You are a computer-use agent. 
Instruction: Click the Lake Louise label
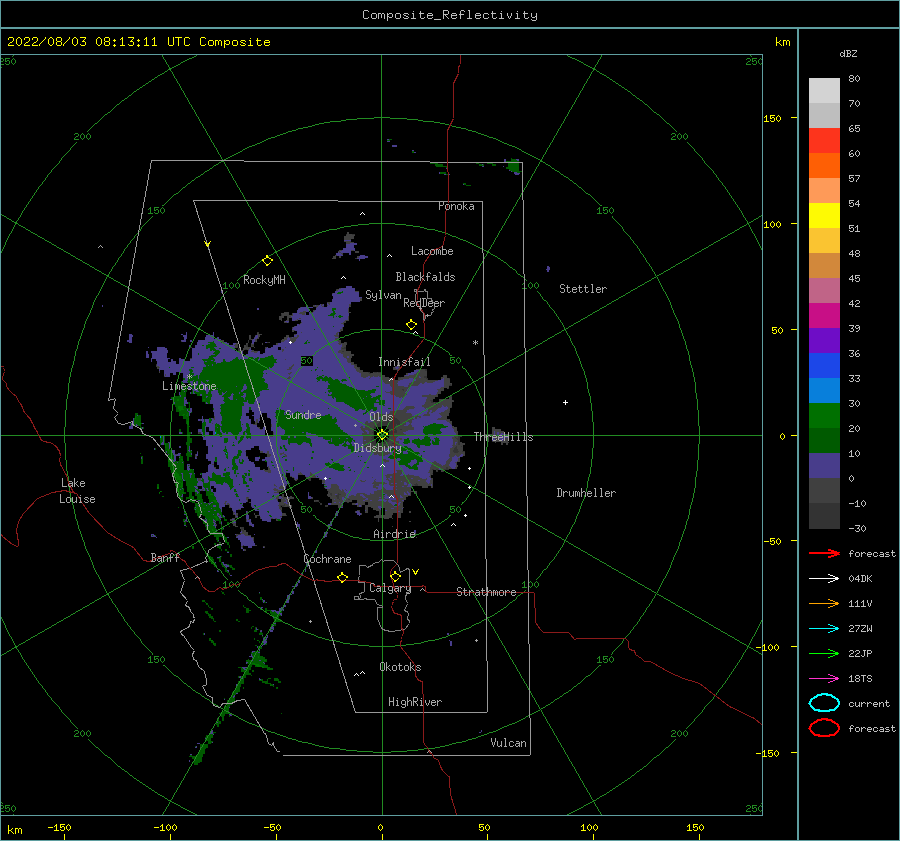pos(77,491)
